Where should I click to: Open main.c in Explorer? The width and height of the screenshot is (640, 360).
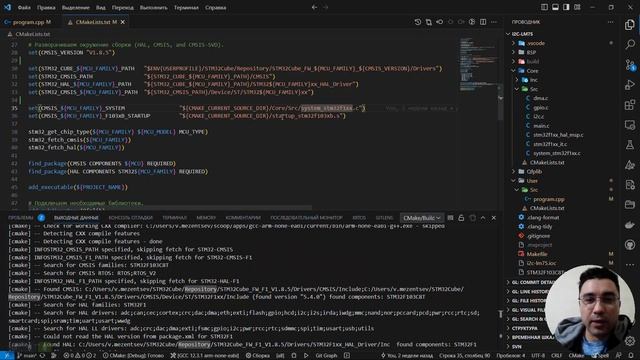541,126
